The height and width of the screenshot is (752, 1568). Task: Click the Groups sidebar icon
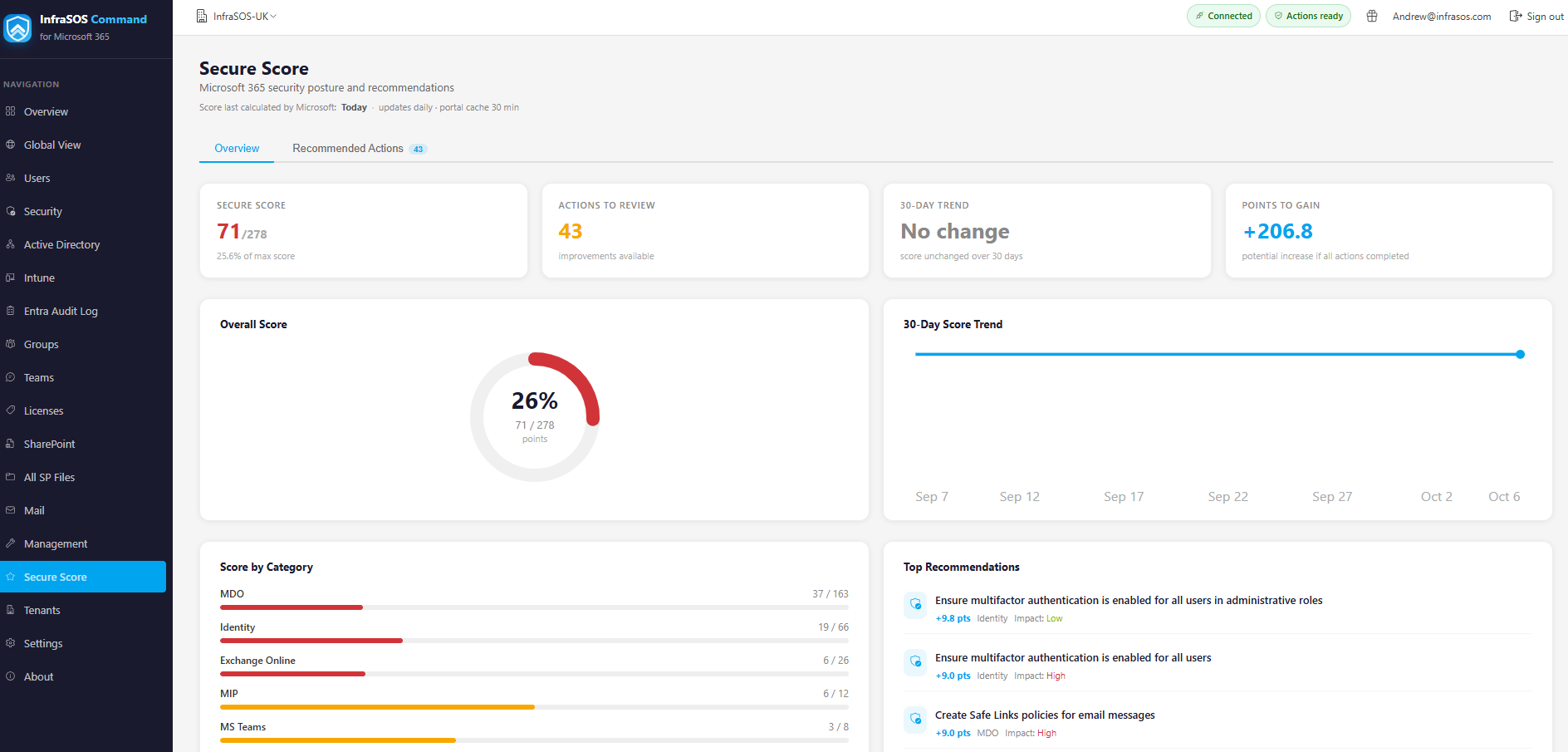pyautogui.click(x=11, y=344)
